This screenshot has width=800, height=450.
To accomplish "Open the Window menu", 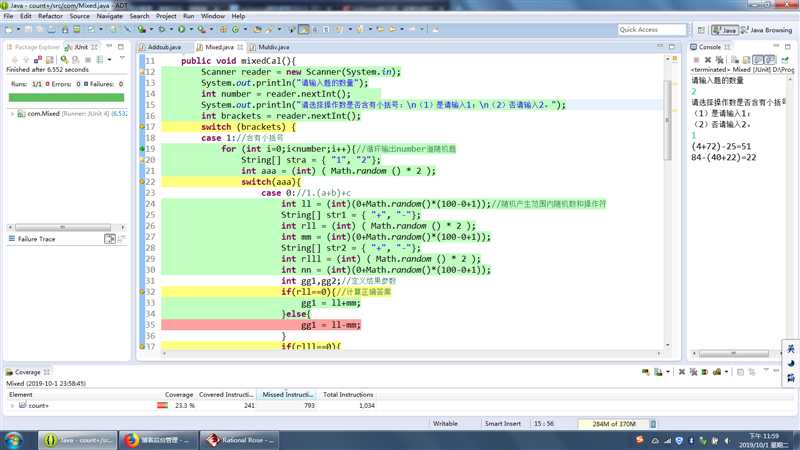I will (x=213, y=16).
